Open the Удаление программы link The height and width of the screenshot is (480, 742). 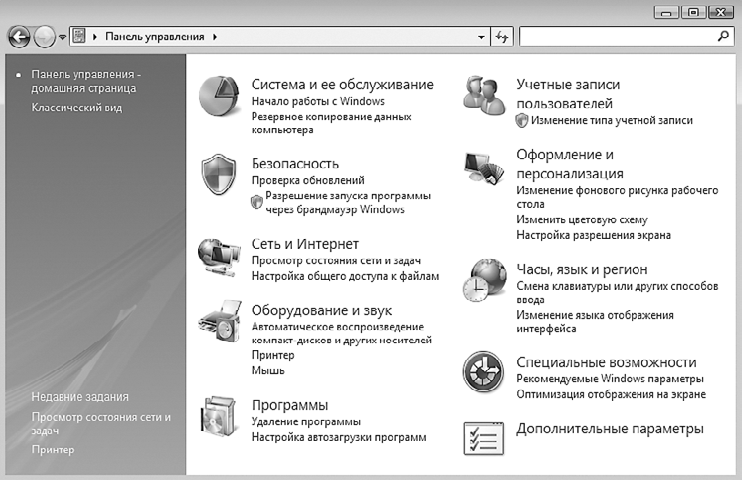tap(306, 422)
